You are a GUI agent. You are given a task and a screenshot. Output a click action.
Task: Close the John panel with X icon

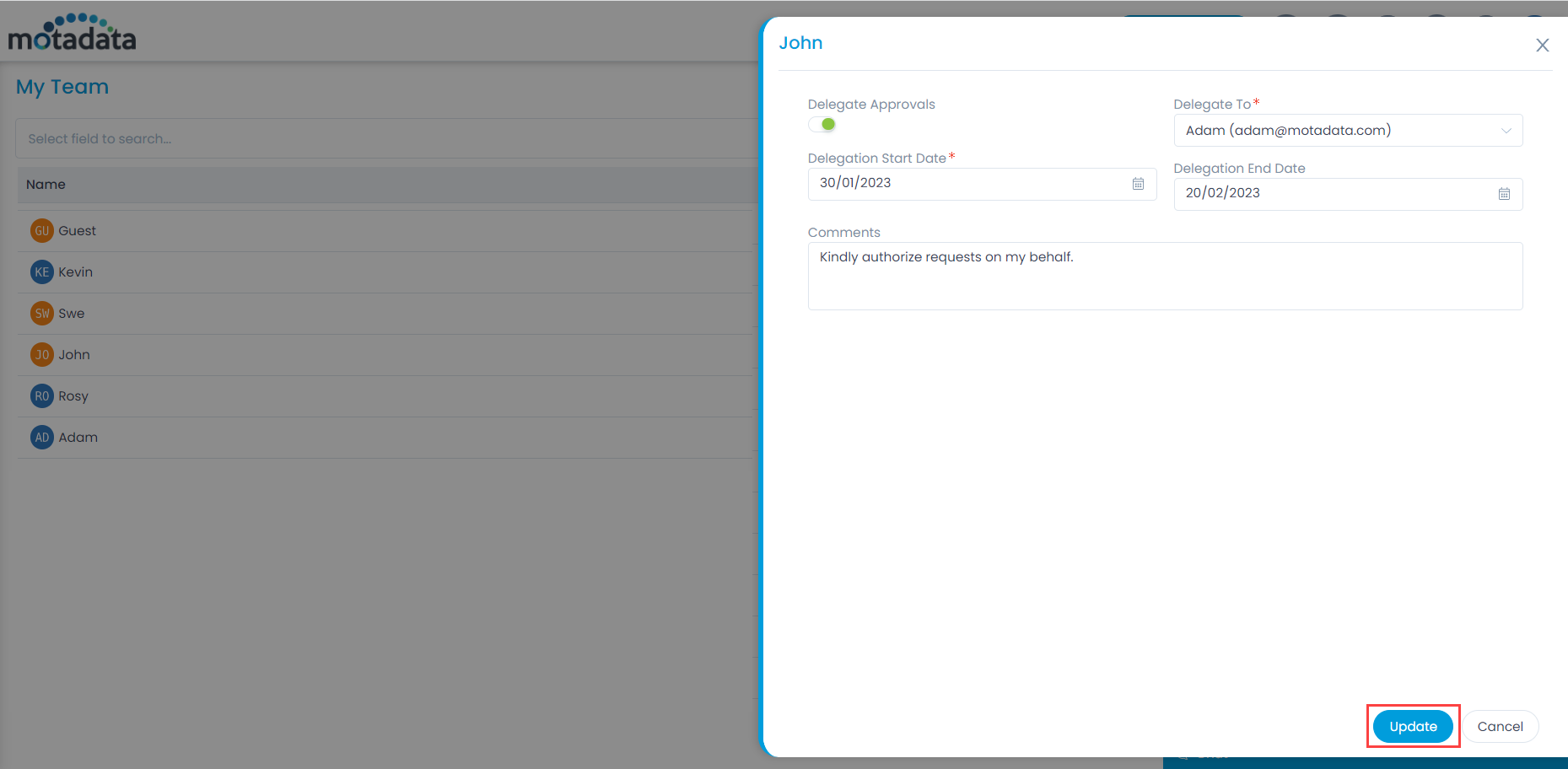coord(1542,46)
